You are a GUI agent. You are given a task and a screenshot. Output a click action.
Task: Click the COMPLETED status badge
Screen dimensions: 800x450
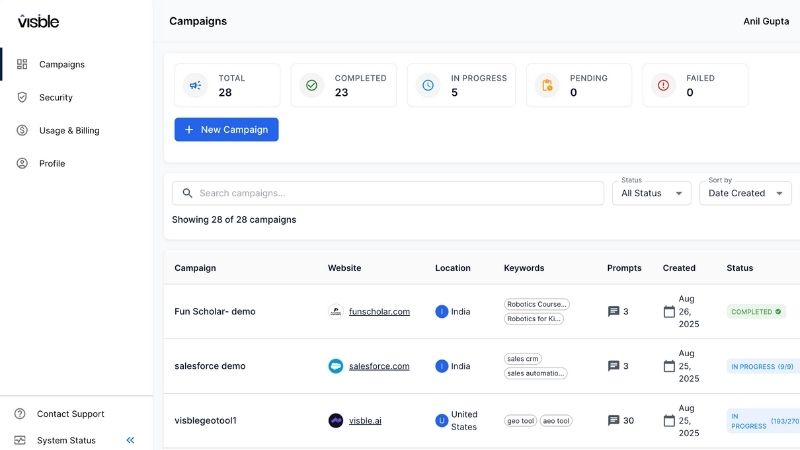point(756,312)
